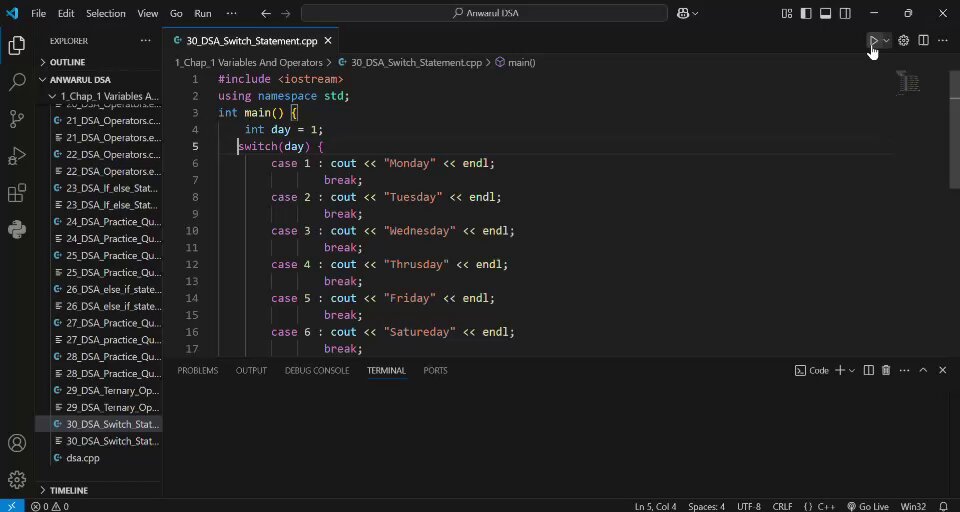Change indentation via Spaces: 4
The image size is (960, 512).
point(707,506)
